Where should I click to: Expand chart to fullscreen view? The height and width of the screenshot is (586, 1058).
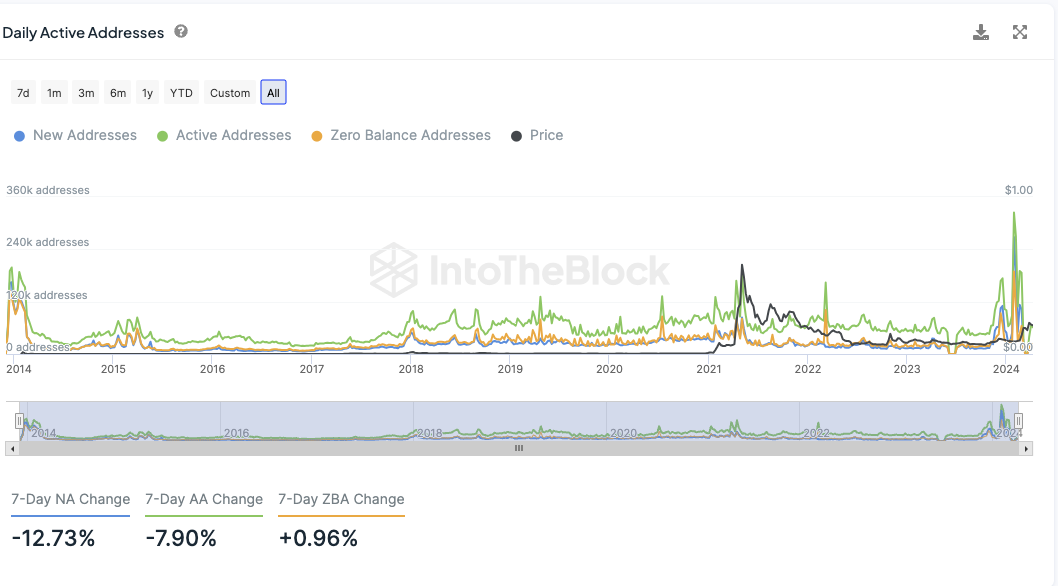(x=1020, y=32)
